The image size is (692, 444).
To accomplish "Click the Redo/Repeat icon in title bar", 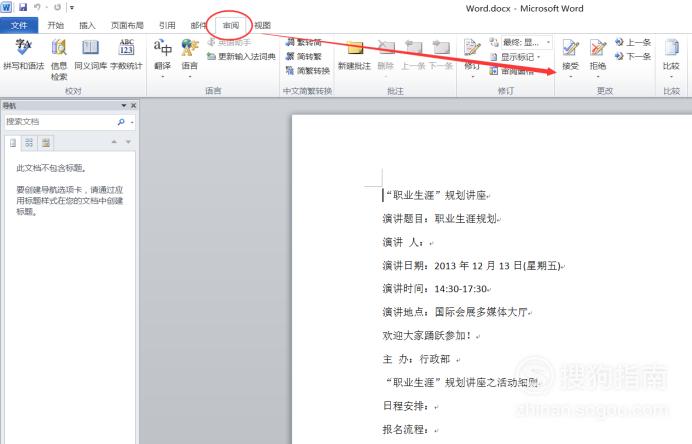I will tap(57, 8).
